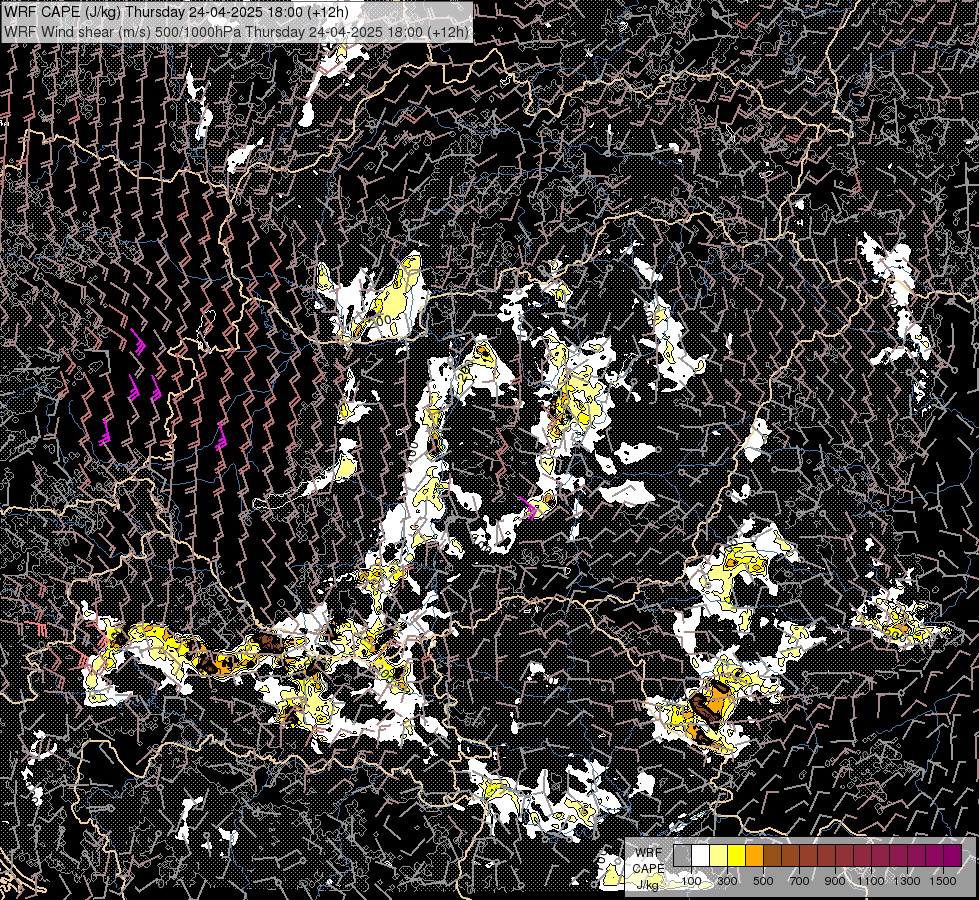Viewport: 979px width, 900px height.
Task: Select the gray swatch in the CAPE legend
Action: coord(682,855)
